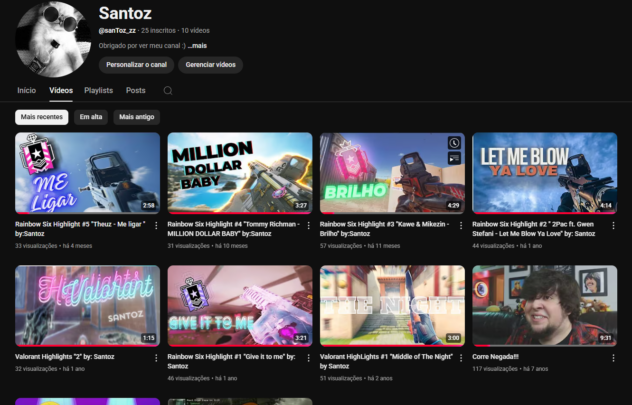Click title Valorant HighLights #1 "Middle of The Night"
This screenshot has height=405, width=632.
click(x=386, y=361)
